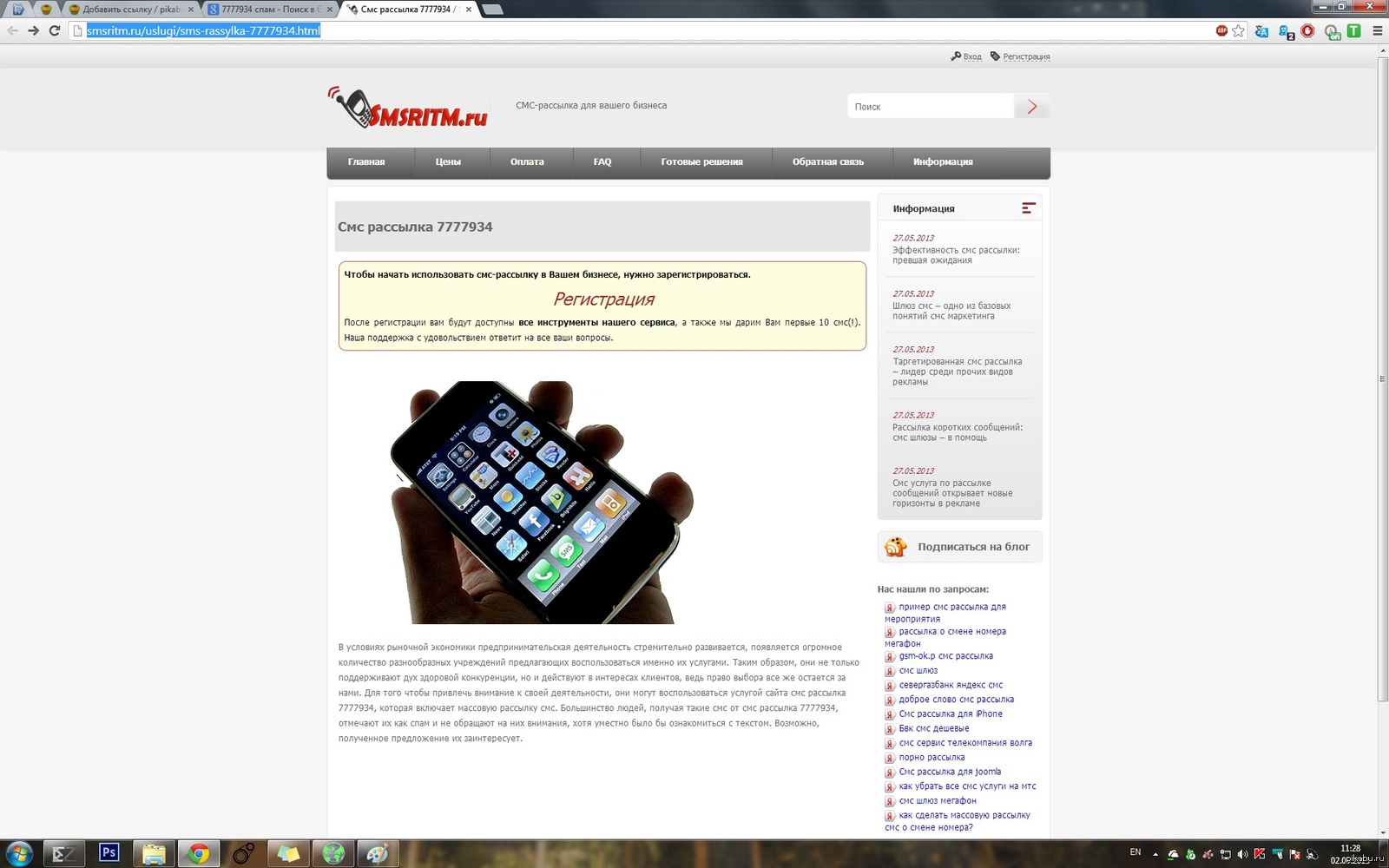Click the 'Подписаться на блог' button
This screenshot has height=868, width=1389.
coord(959,547)
